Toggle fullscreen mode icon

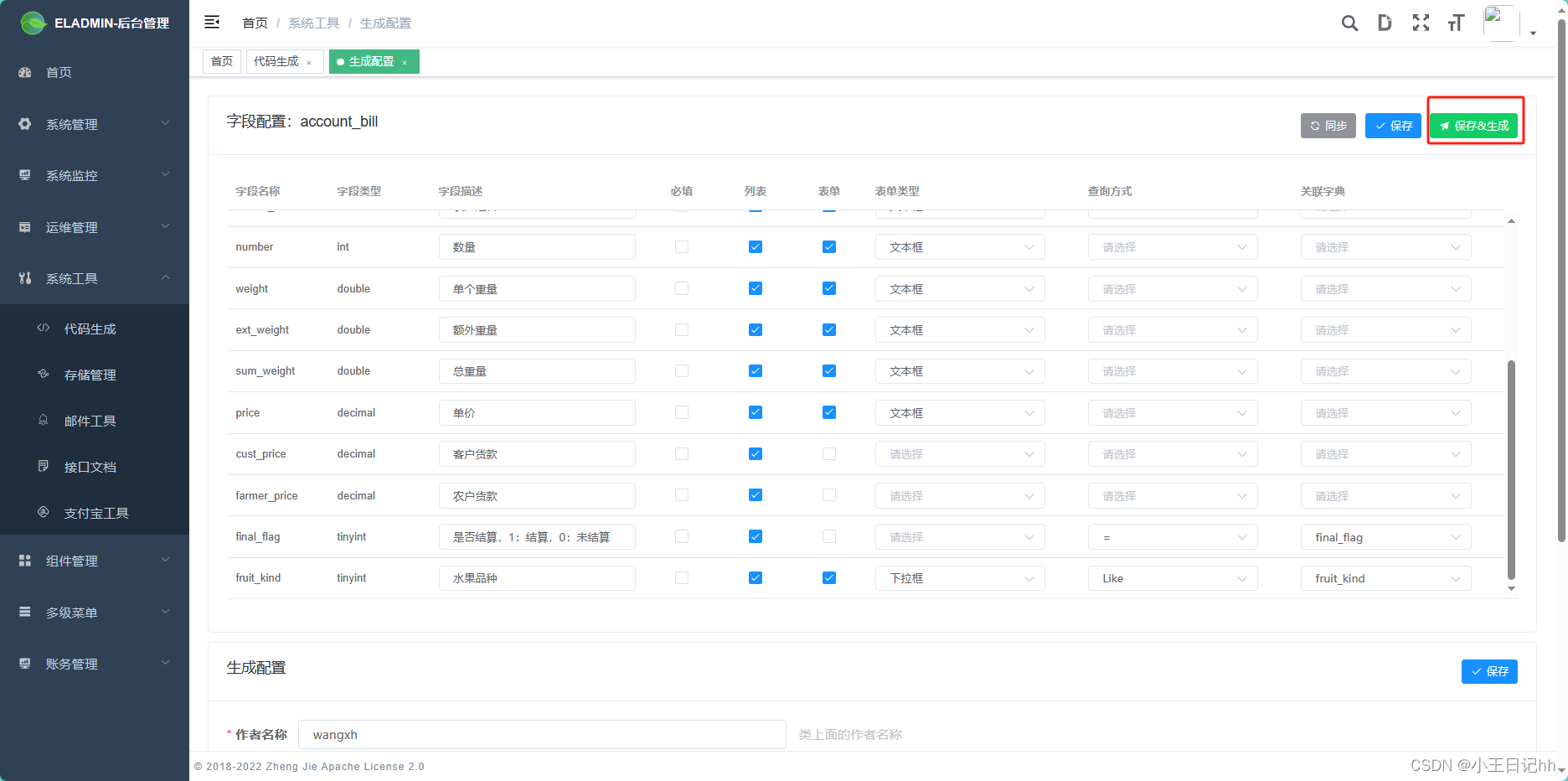1421,23
